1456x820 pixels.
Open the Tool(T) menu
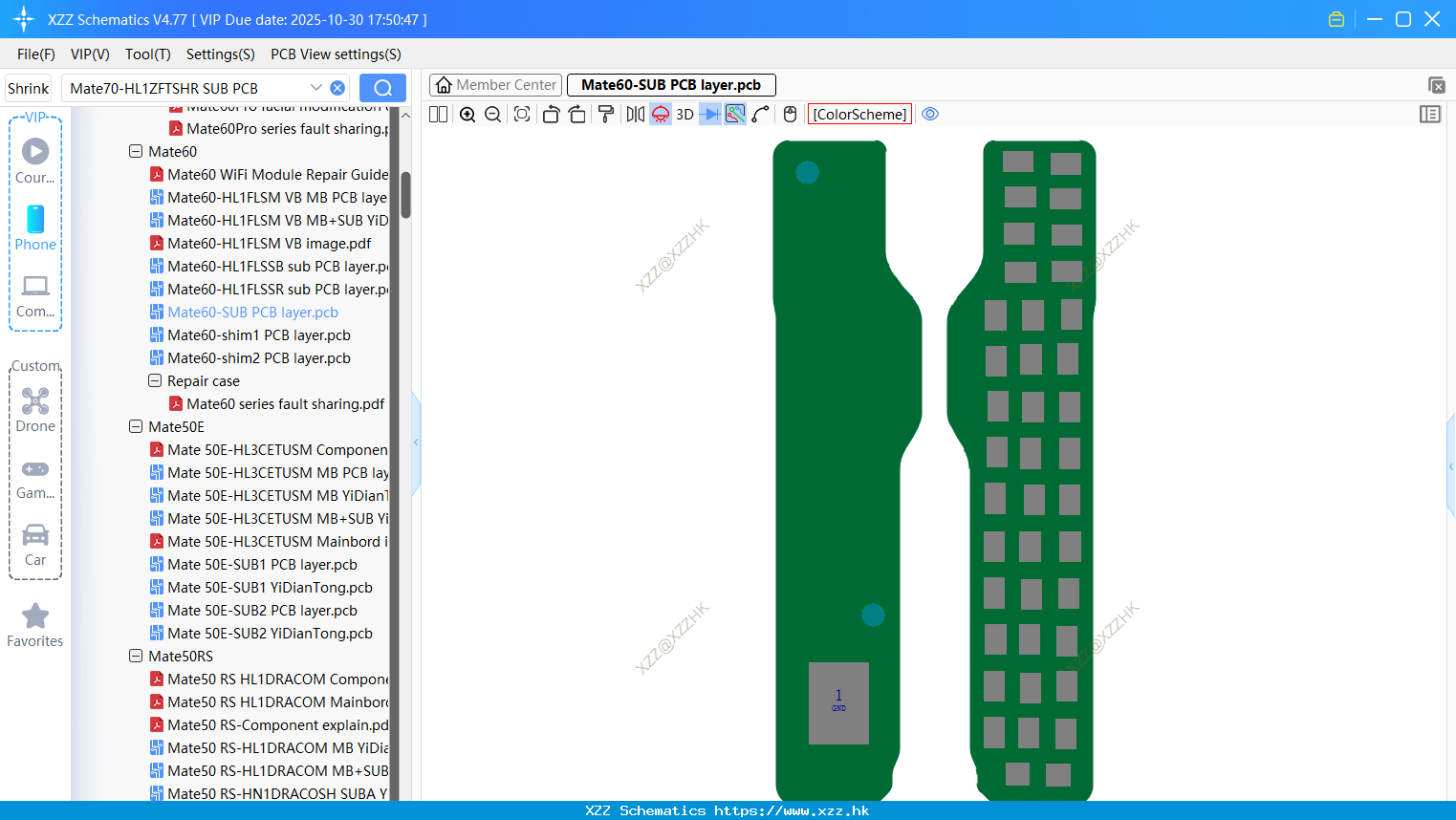pos(148,54)
